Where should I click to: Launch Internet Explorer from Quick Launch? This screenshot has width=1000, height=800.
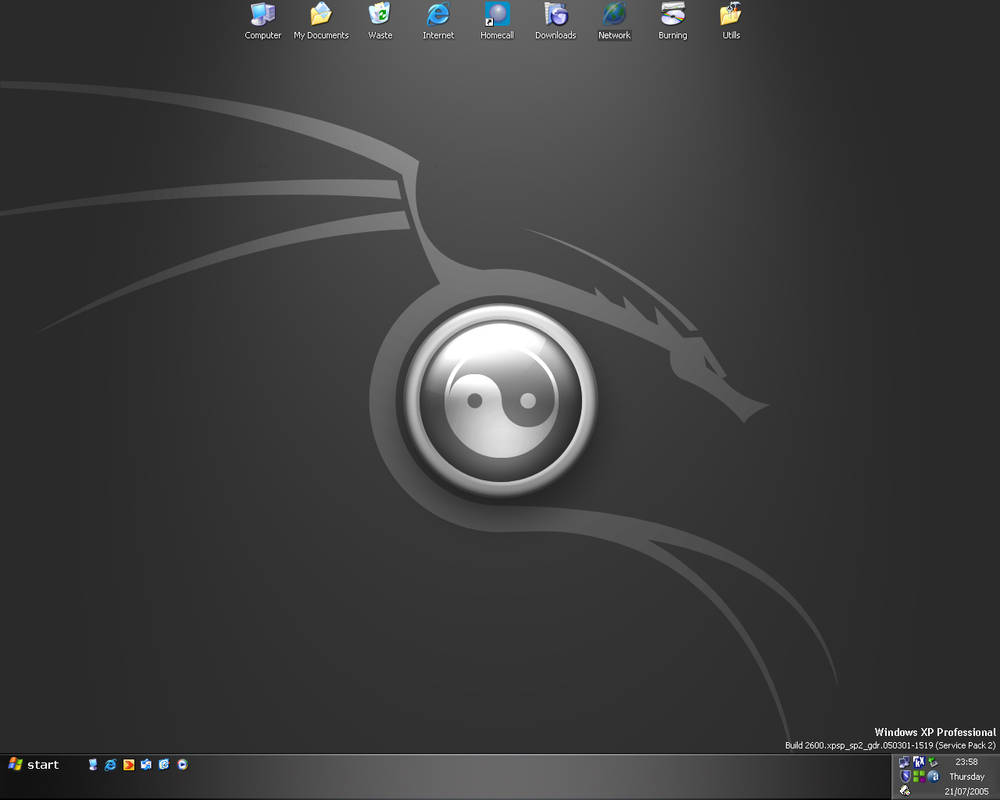click(110, 765)
